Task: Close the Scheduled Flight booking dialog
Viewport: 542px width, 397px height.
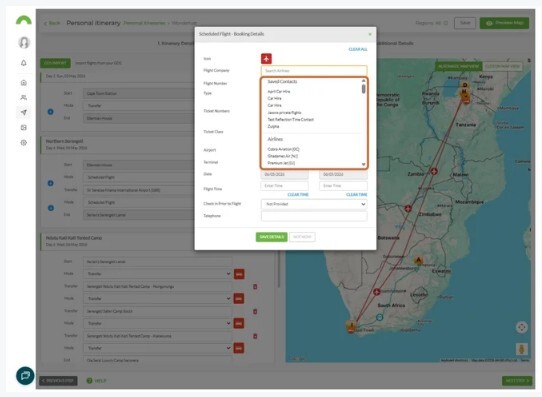Action: pyautogui.click(x=370, y=34)
